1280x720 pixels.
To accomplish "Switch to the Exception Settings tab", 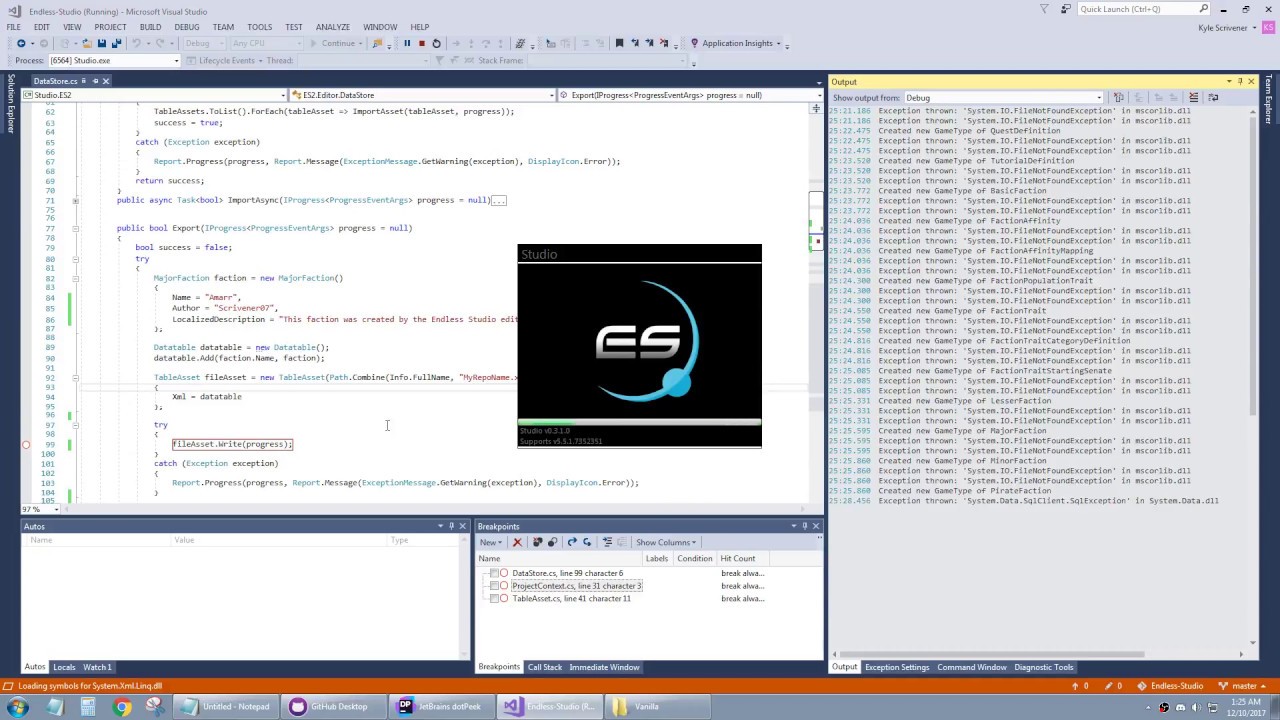I will (897, 667).
